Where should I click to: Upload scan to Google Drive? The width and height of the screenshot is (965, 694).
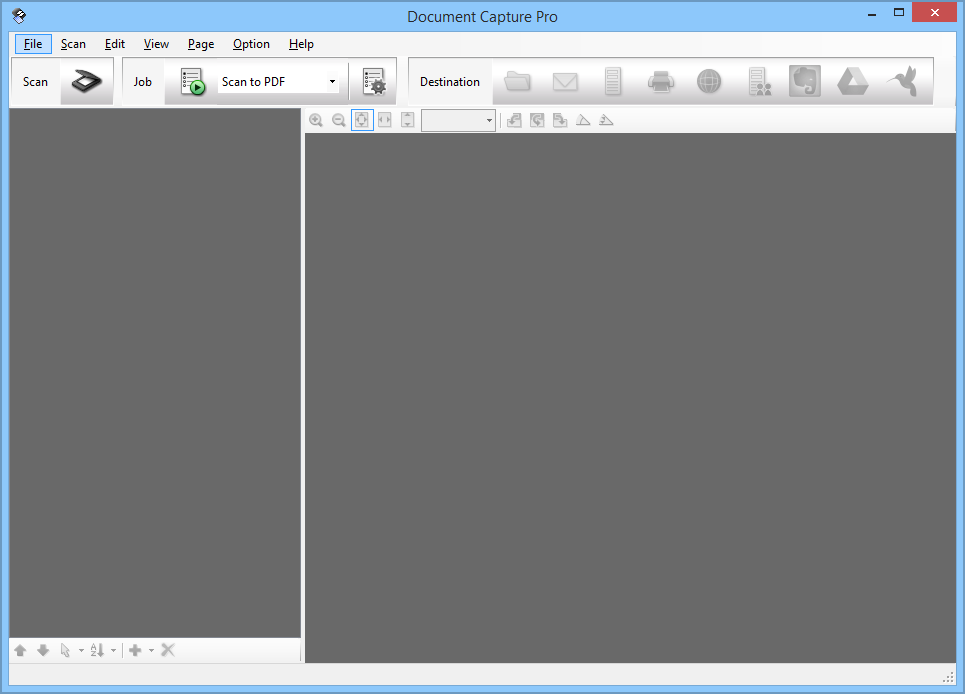[853, 81]
